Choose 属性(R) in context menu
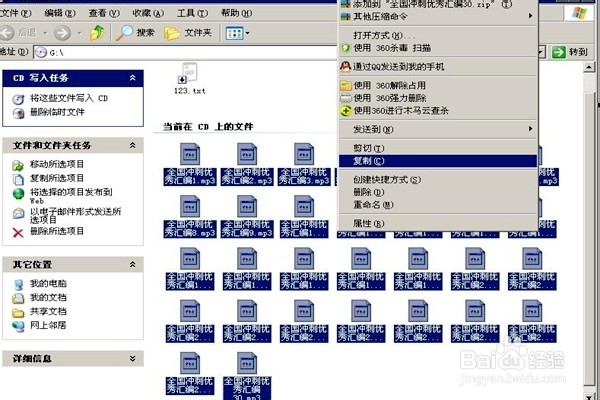Screen dimensions: 600x400 [438, 224]
